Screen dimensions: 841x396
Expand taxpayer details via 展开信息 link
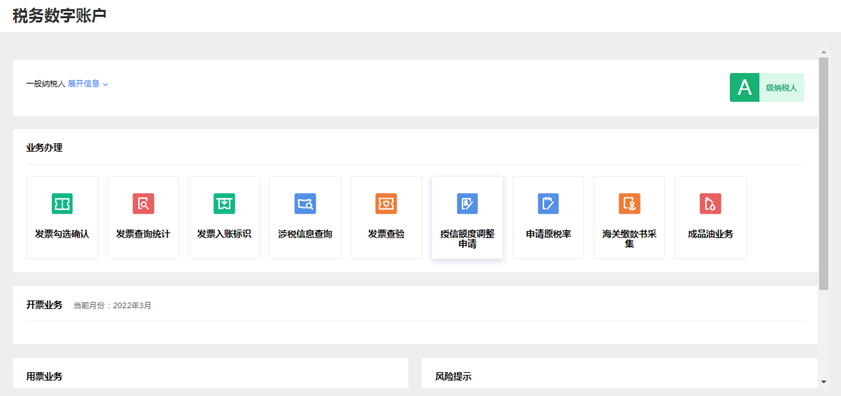(84, 84)
